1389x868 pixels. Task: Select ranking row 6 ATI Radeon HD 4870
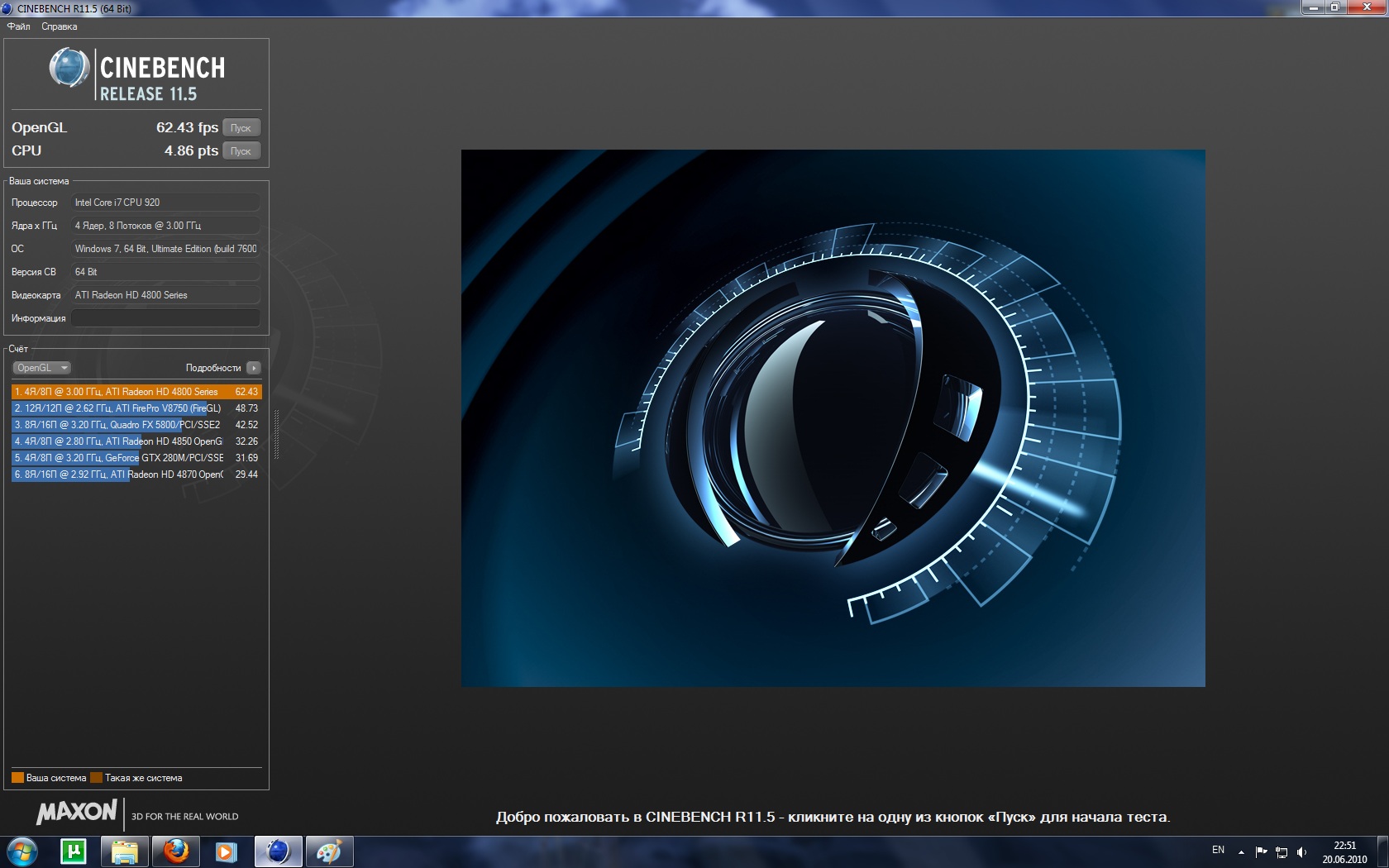click(x=136, y=475)
